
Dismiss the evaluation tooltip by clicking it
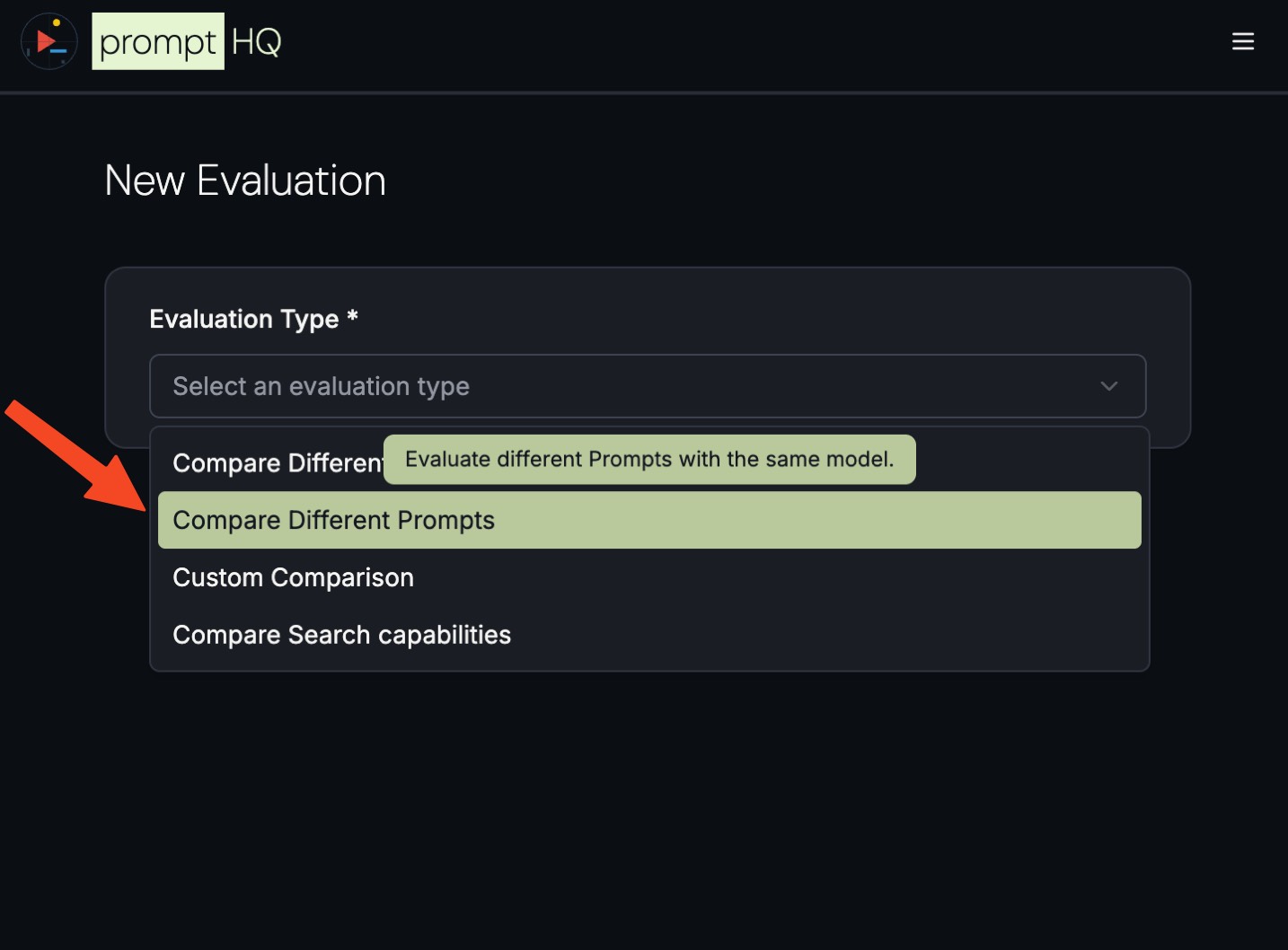tap(648, 459)
